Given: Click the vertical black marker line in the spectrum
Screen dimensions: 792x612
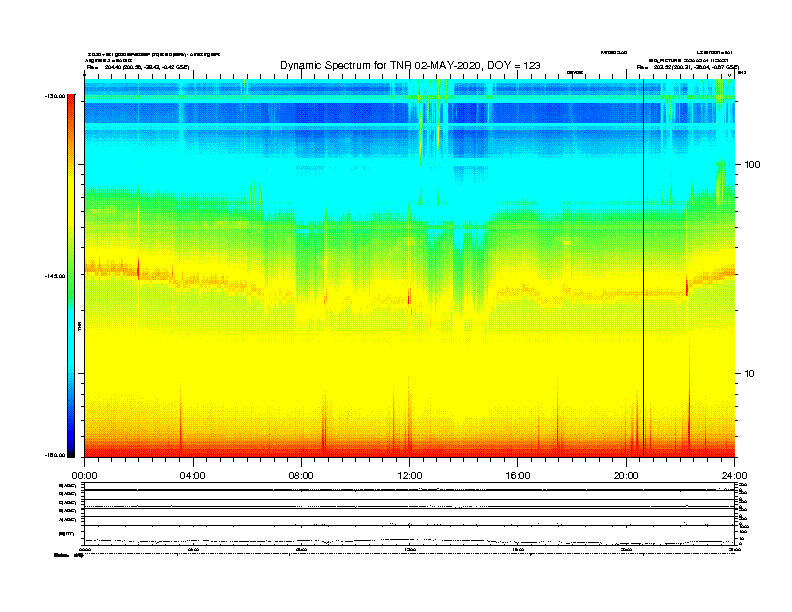Looking at the screenshot, I should 644,268.
